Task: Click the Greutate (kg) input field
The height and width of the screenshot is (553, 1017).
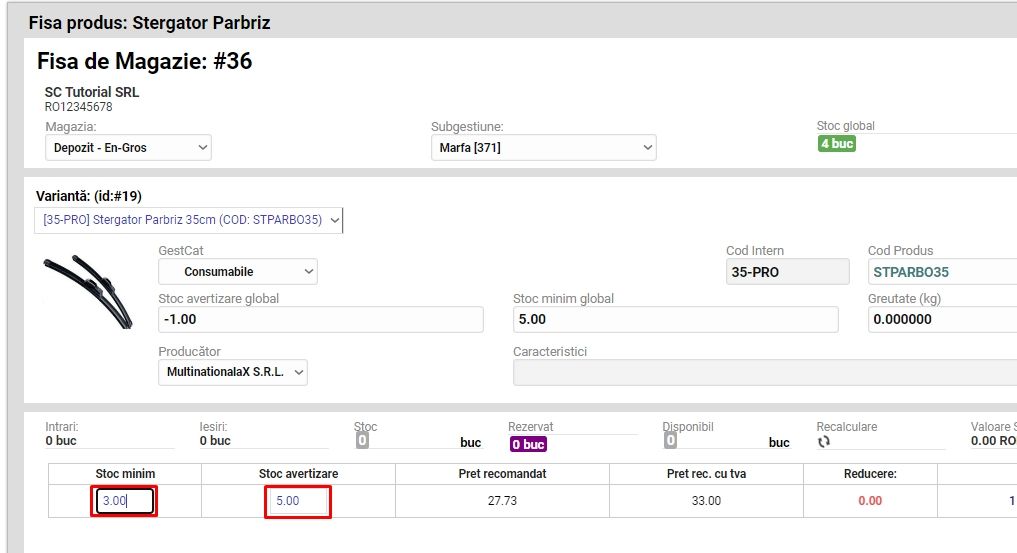Action: click(x=940, y=319)
